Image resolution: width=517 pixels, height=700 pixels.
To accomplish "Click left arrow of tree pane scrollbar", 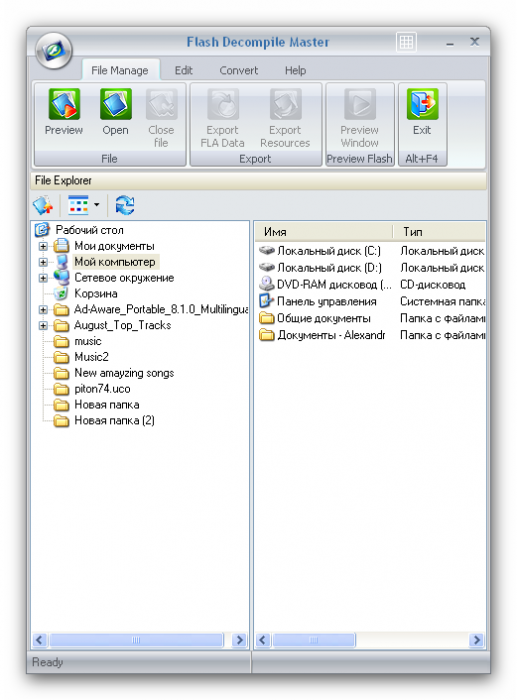I will coord(39,640).
